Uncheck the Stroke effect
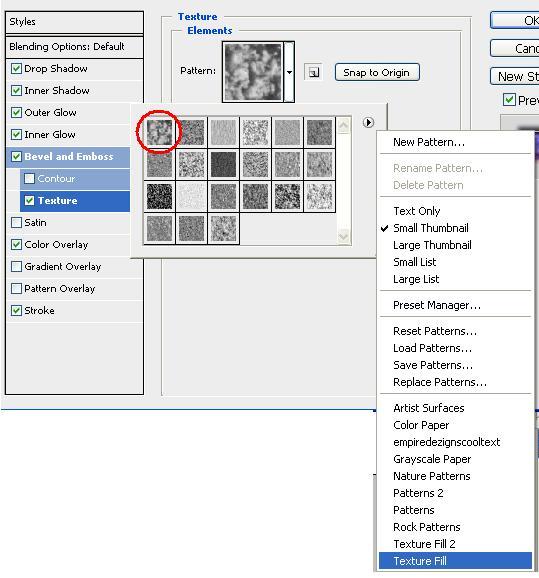Image resolution: width=539 pixels, height=578 pixels. click(x=16, y=311)
